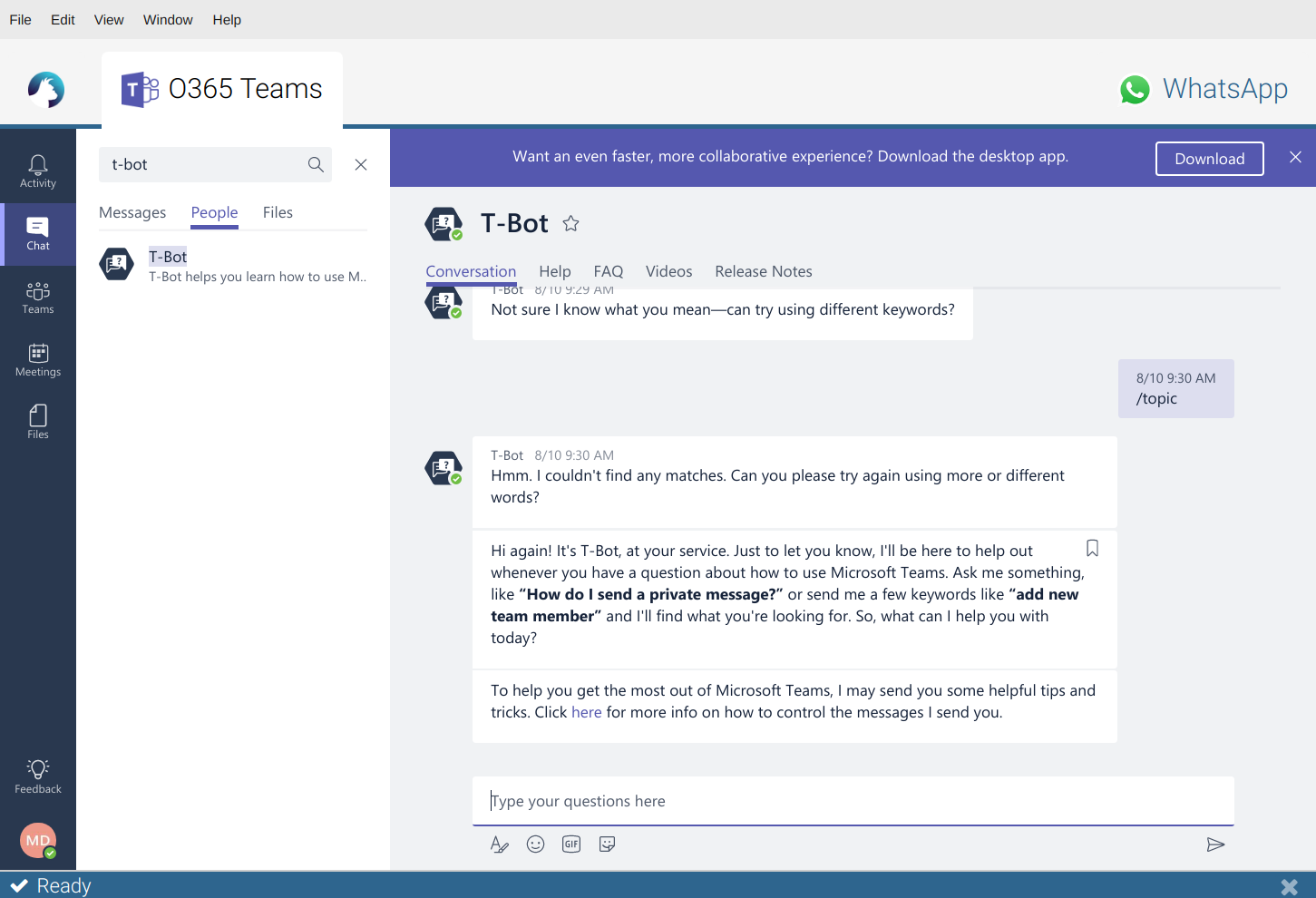Image resolution: width=1316 pixels, height=898 pixels.
Task: Click the /topic sent message bubble
Action: point(1176,389)
